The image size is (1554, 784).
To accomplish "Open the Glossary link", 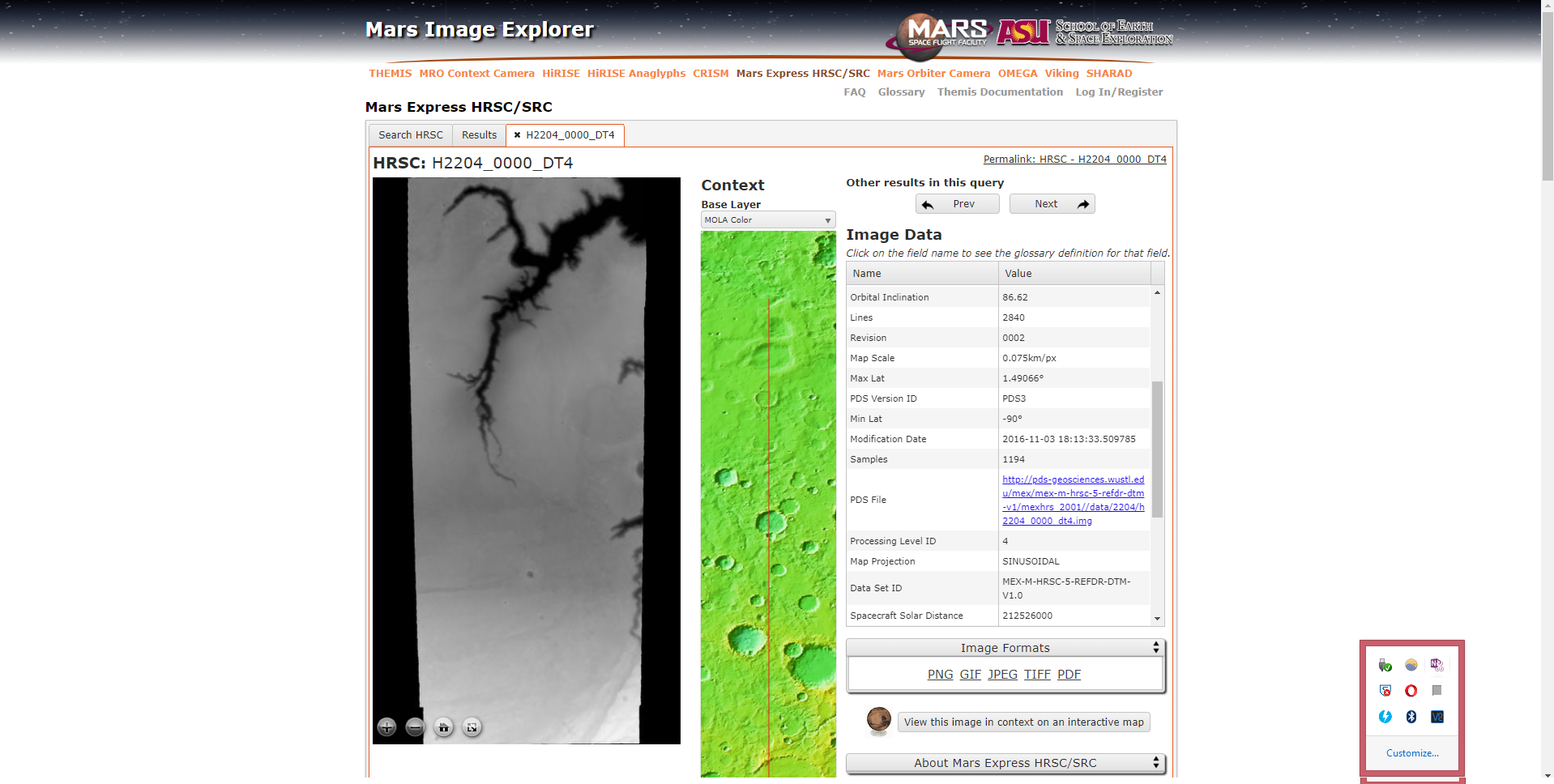I will [x=902, y=92].
